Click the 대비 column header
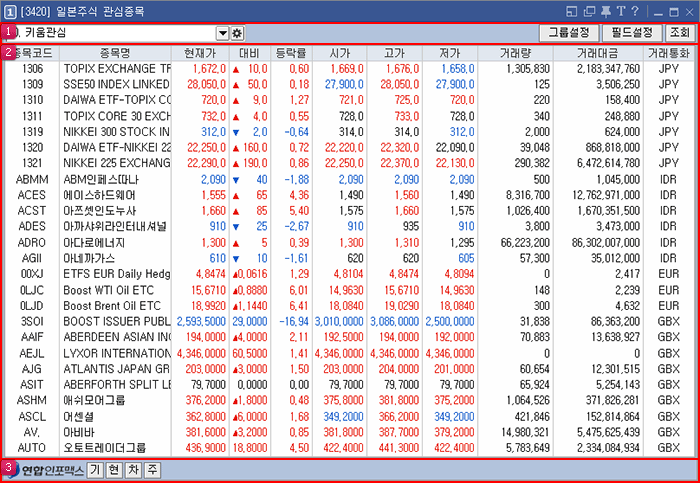 pos(250,53)
